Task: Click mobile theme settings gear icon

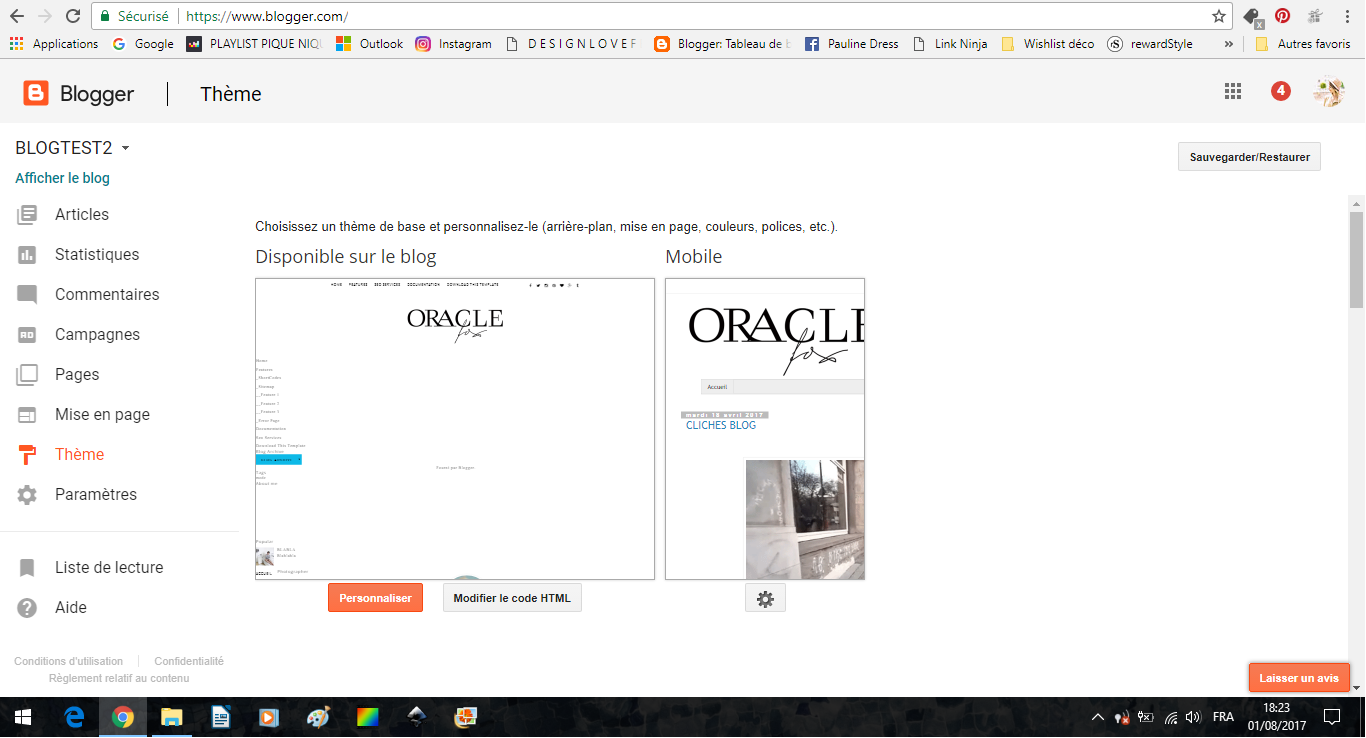Action: coord(765,598)
